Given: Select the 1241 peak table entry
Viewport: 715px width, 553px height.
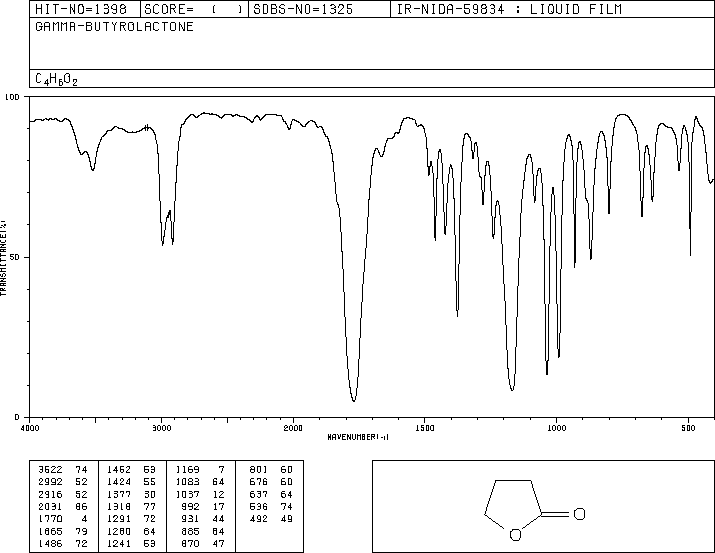Looking at the screenshot, I should click(x=131, y=543).
